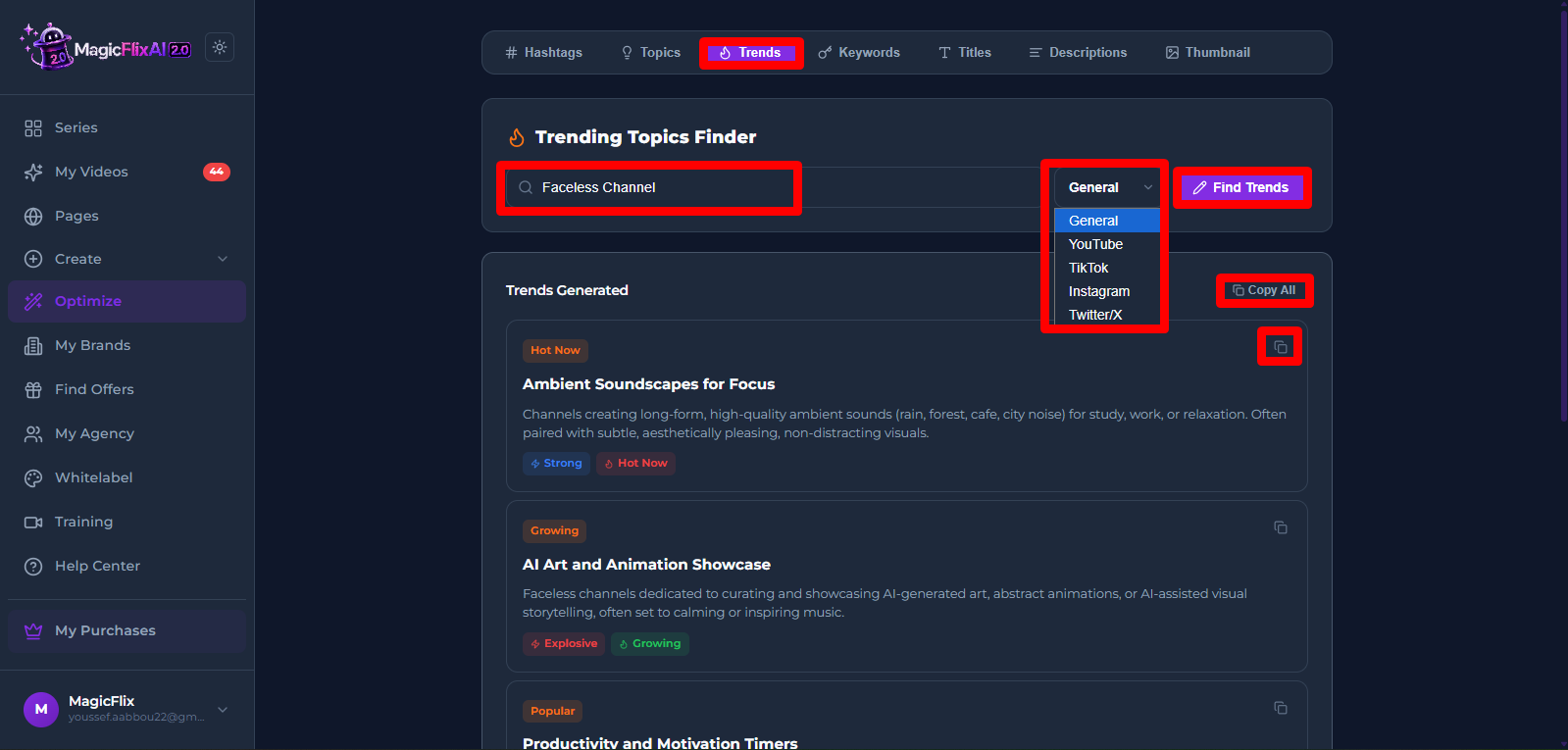Click the Popular badge

coord(552,711)
